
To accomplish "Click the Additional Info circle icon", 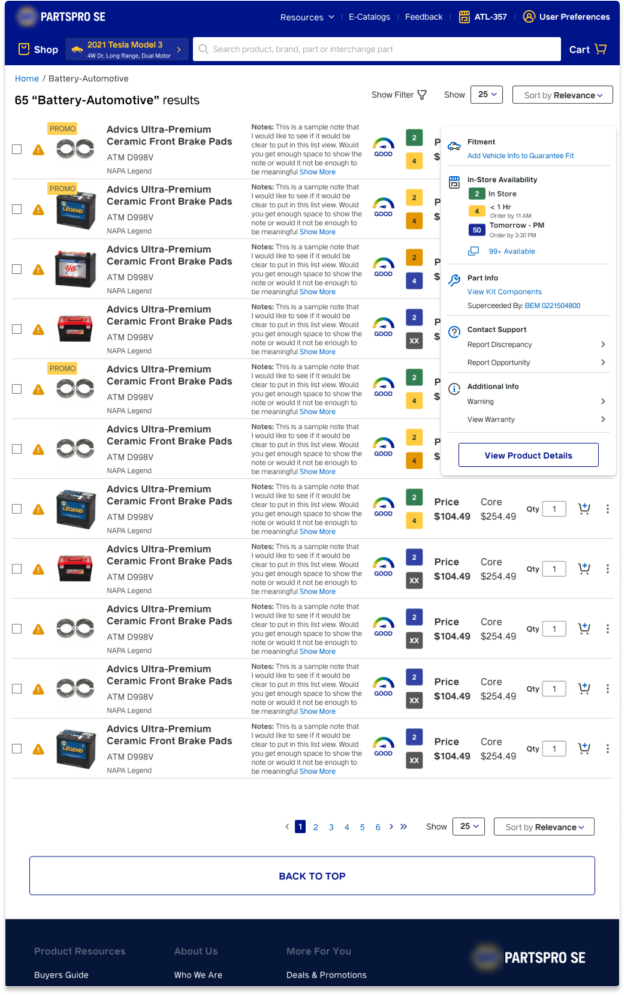I will tap(454, 389).
